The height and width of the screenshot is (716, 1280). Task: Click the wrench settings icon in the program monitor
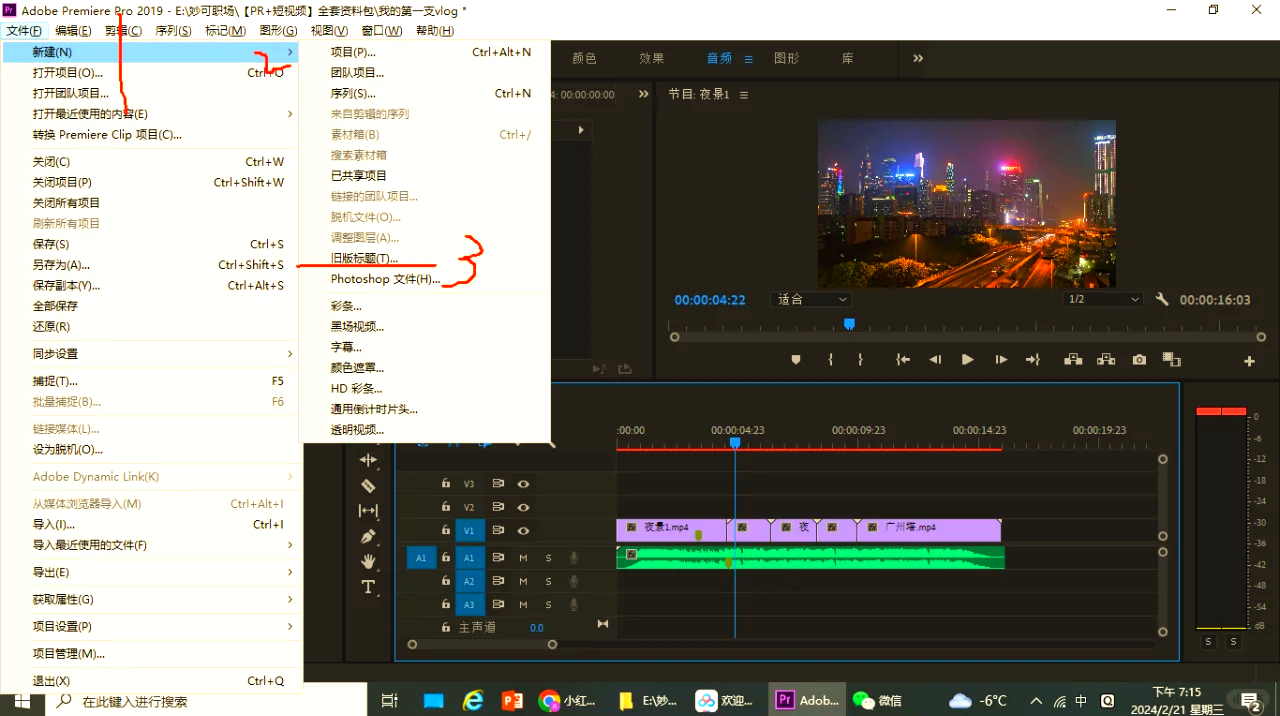click(x=1163, y=298)
